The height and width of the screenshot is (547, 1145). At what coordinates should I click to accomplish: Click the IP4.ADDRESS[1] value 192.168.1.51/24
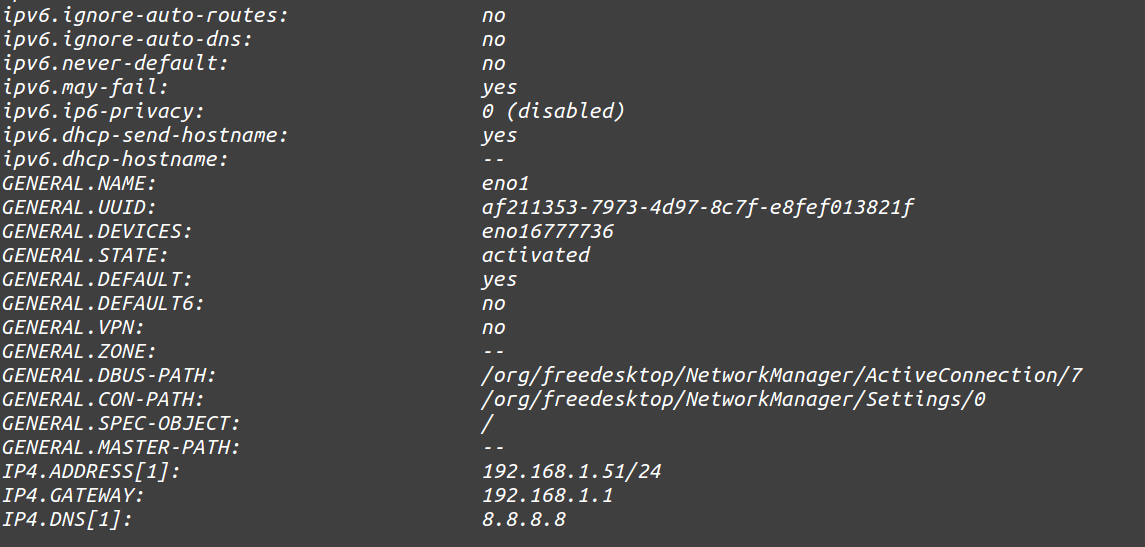click(x=571, y=471)
